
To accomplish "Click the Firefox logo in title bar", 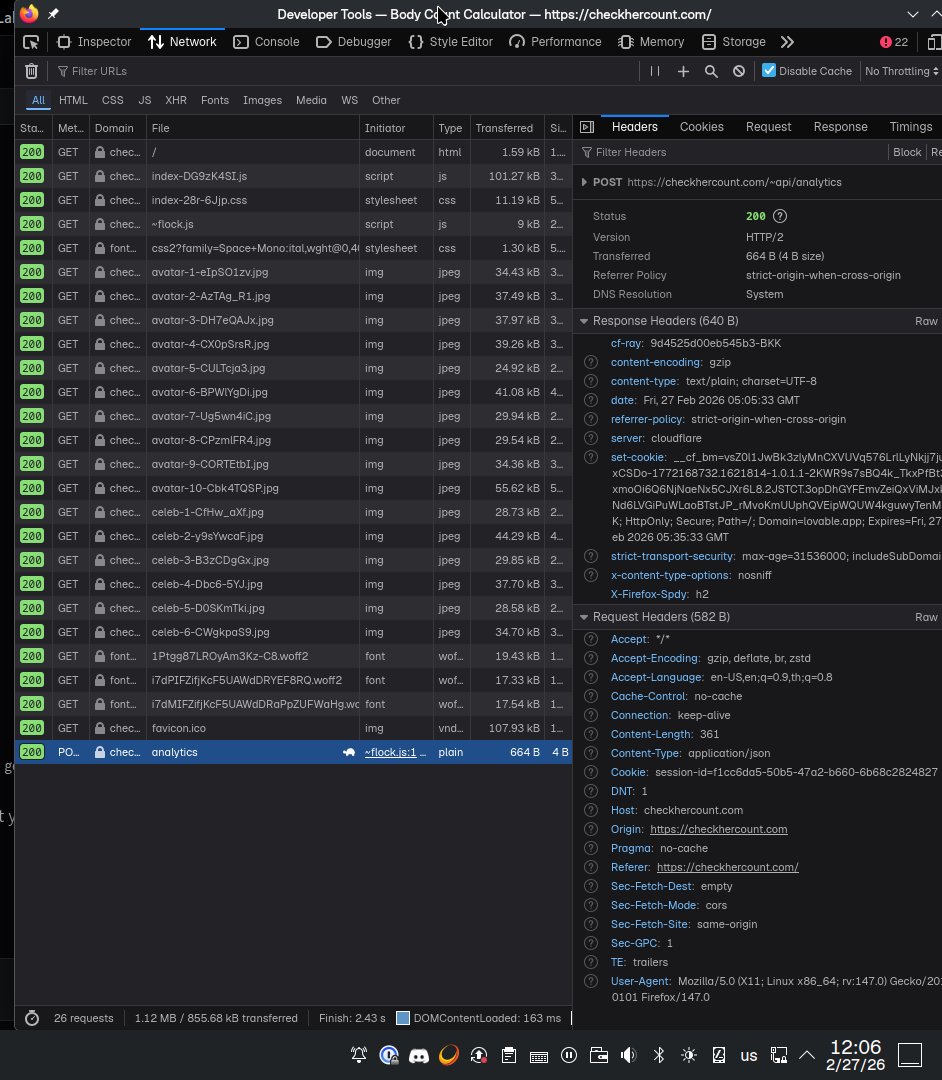I will point(29,13).
